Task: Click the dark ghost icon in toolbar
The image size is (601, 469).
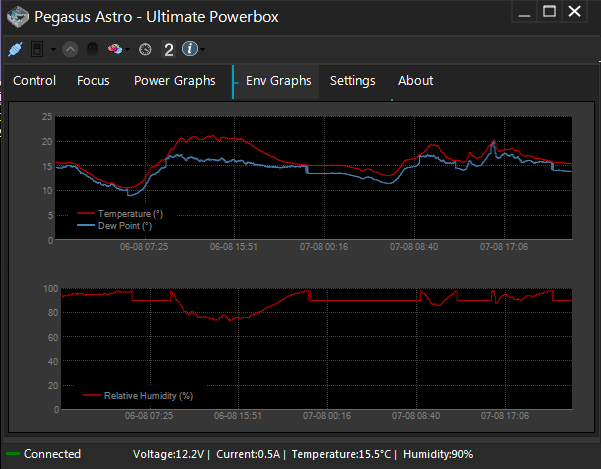Action: click(x=92, y=49)
